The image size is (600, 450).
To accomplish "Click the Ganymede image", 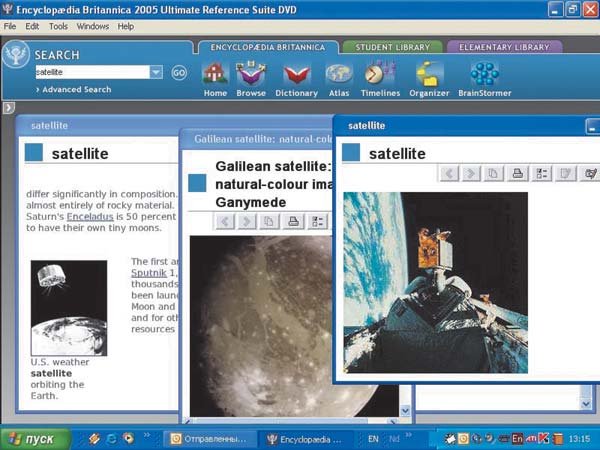I will point(261,326).
